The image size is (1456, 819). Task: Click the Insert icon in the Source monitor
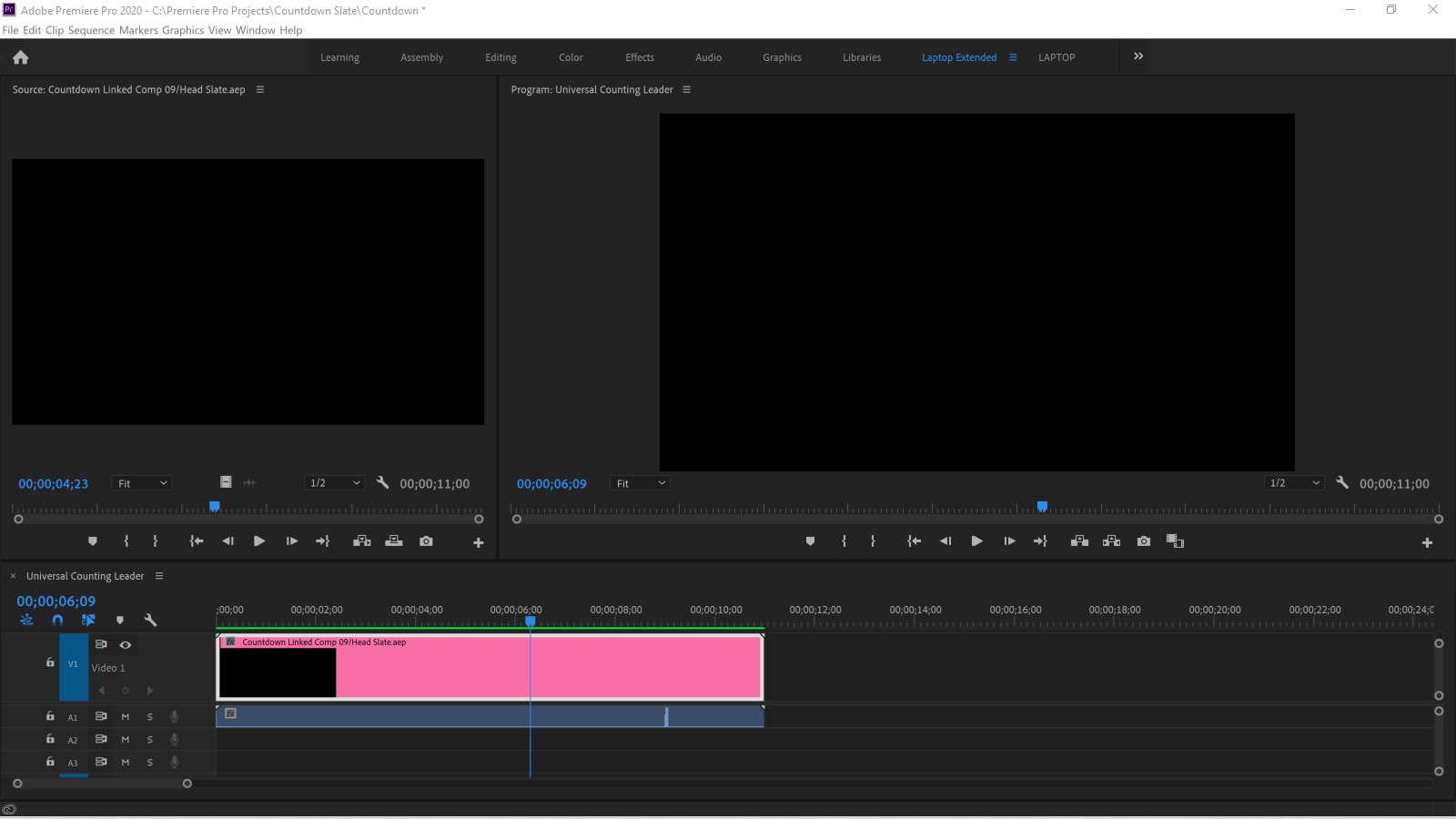361,541
